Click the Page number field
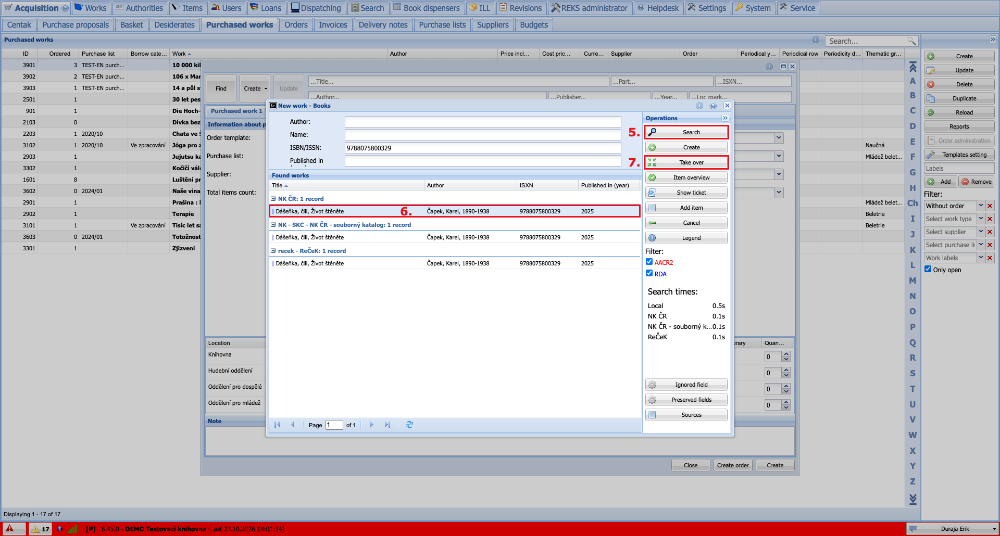Screen dimensions: 1000x536 point(334,424)
